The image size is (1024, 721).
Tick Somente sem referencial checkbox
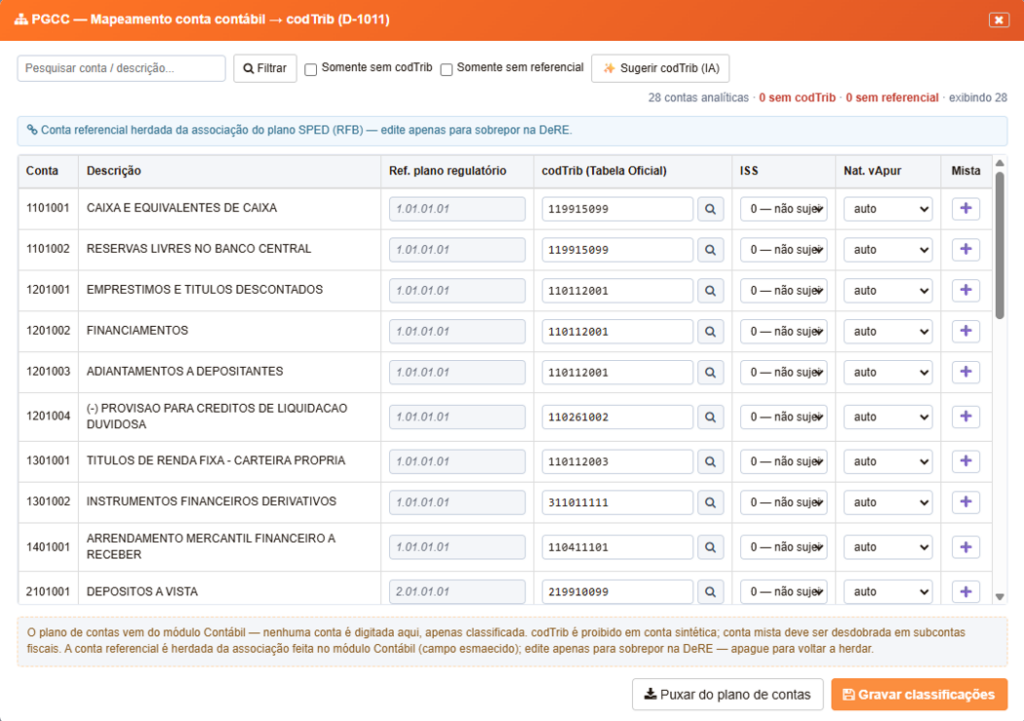point(447,69)
